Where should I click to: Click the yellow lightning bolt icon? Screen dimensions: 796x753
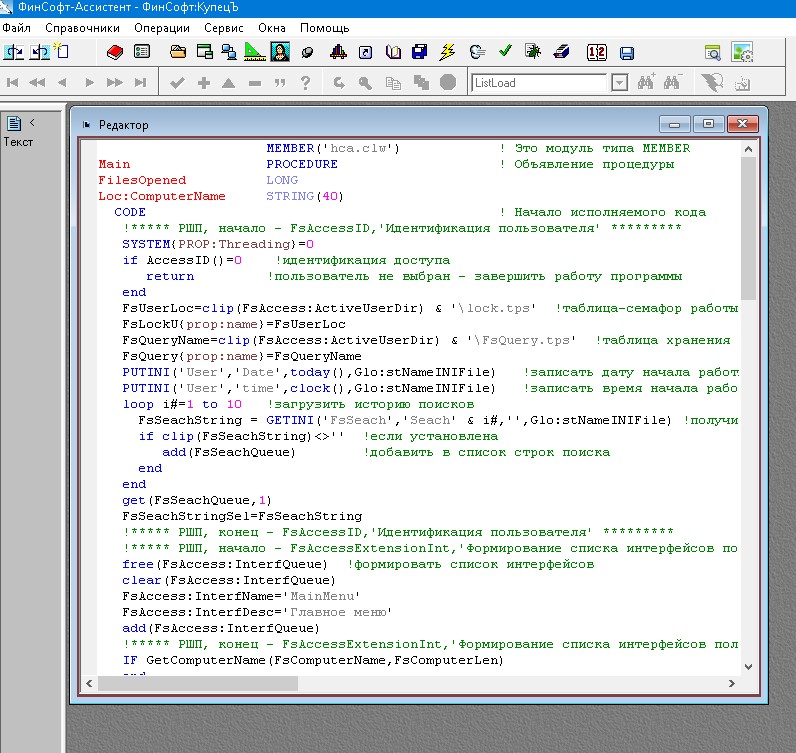pos(447,52)
